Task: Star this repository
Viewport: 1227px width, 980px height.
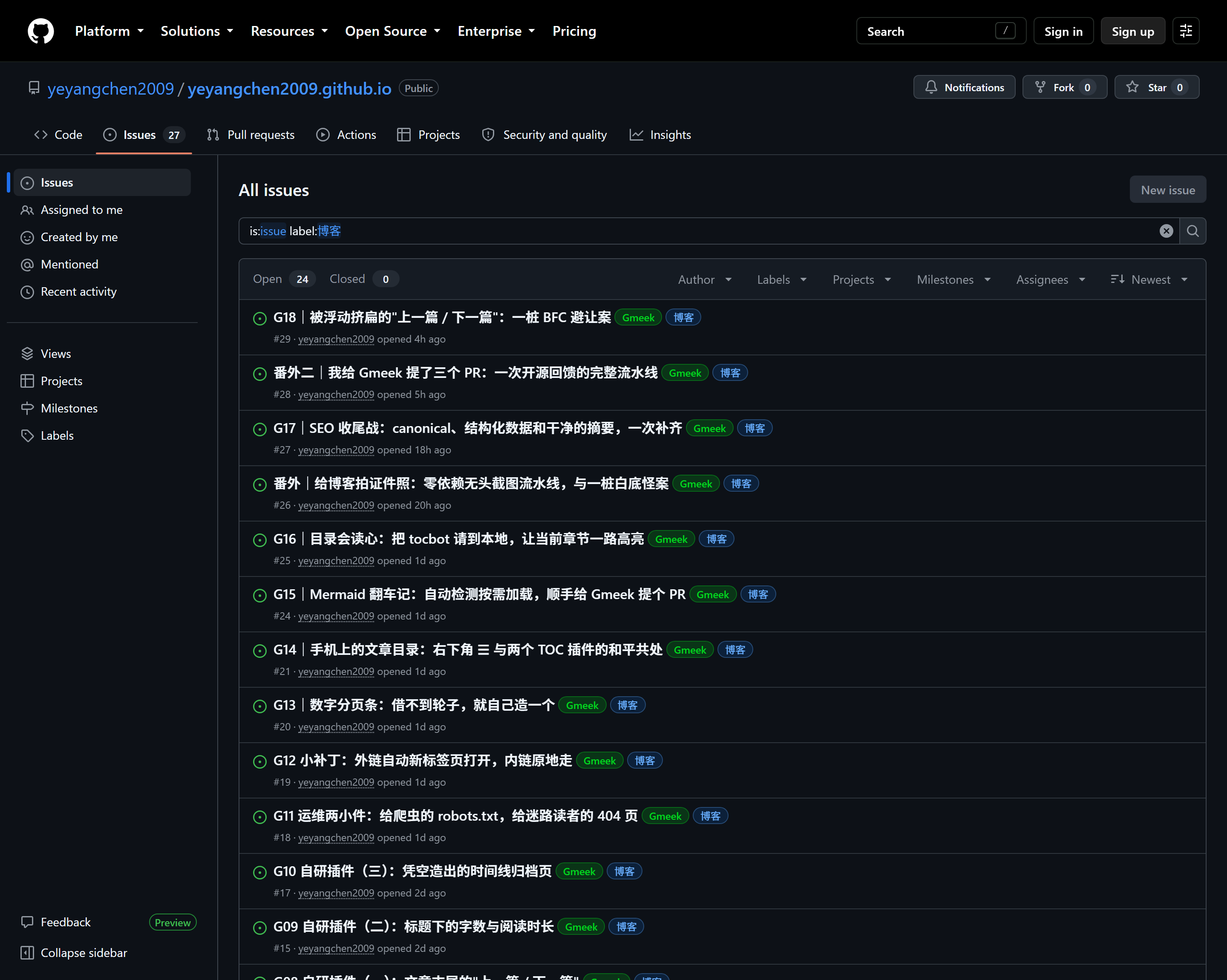Action: [1156, 87]
